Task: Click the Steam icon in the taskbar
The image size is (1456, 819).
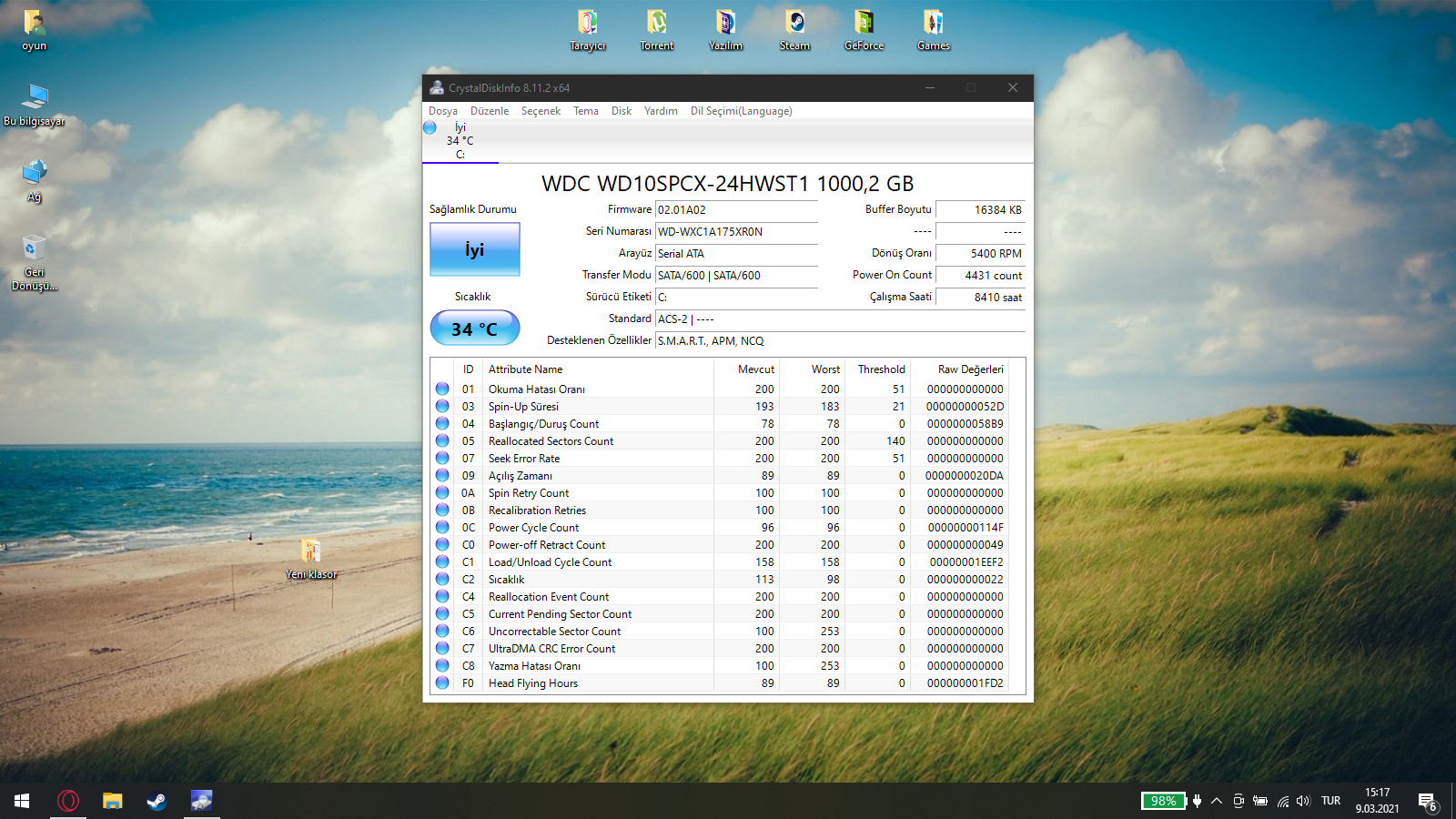Action: pyautogui.click(x=157, y=801)
